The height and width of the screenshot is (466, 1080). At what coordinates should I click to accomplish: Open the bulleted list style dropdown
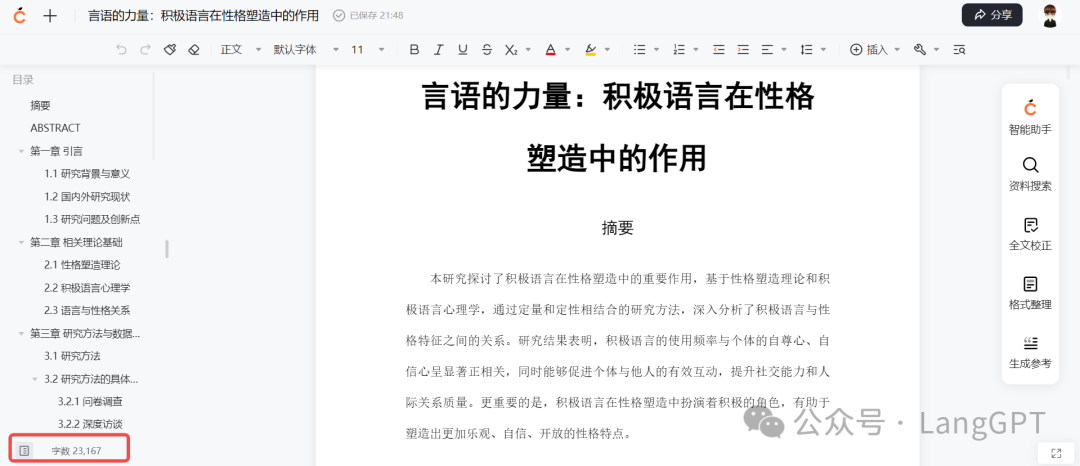pyautogui.click(x=656, y=50)
